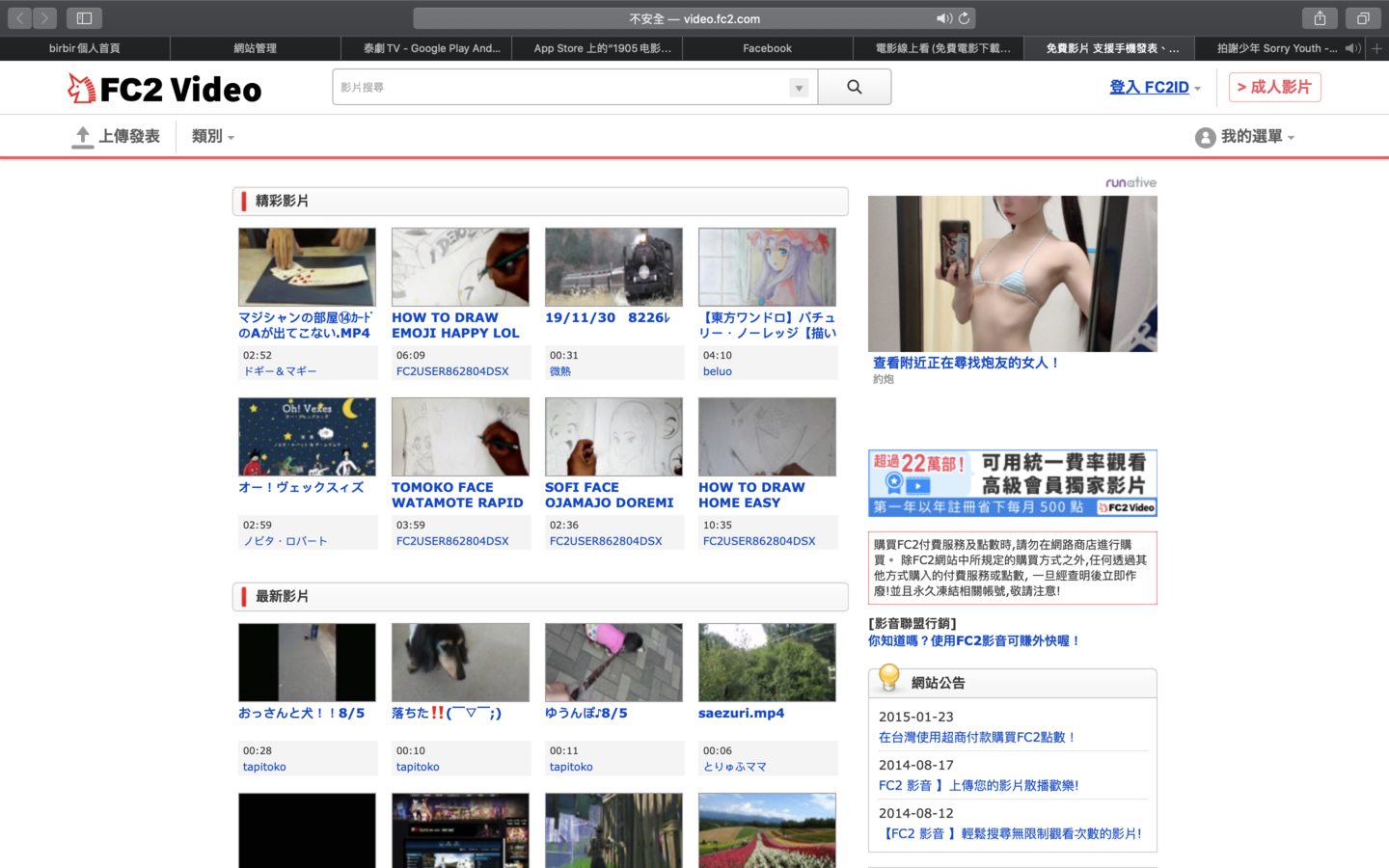
Task: Click uploader とりゅふママ link
Action: pyautogui.click(x=735, y=767)
